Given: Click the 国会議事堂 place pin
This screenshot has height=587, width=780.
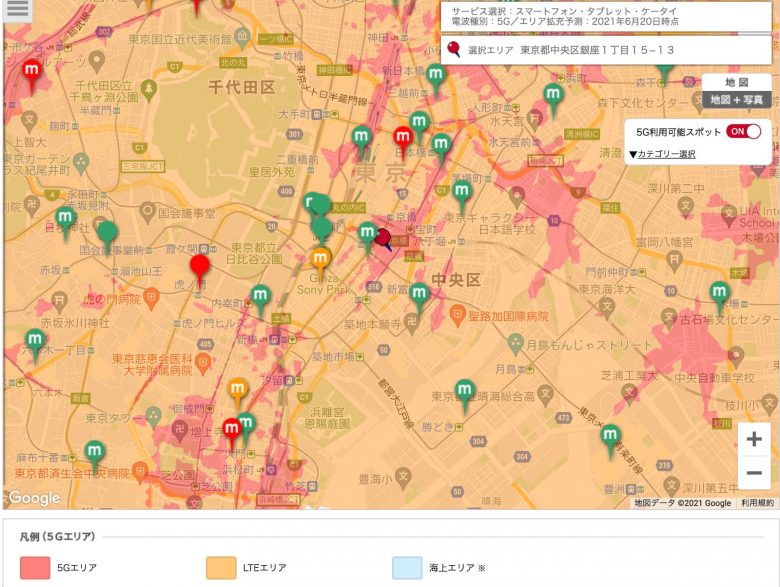Looking at the screenshot, I should click(x=148, y=212).
